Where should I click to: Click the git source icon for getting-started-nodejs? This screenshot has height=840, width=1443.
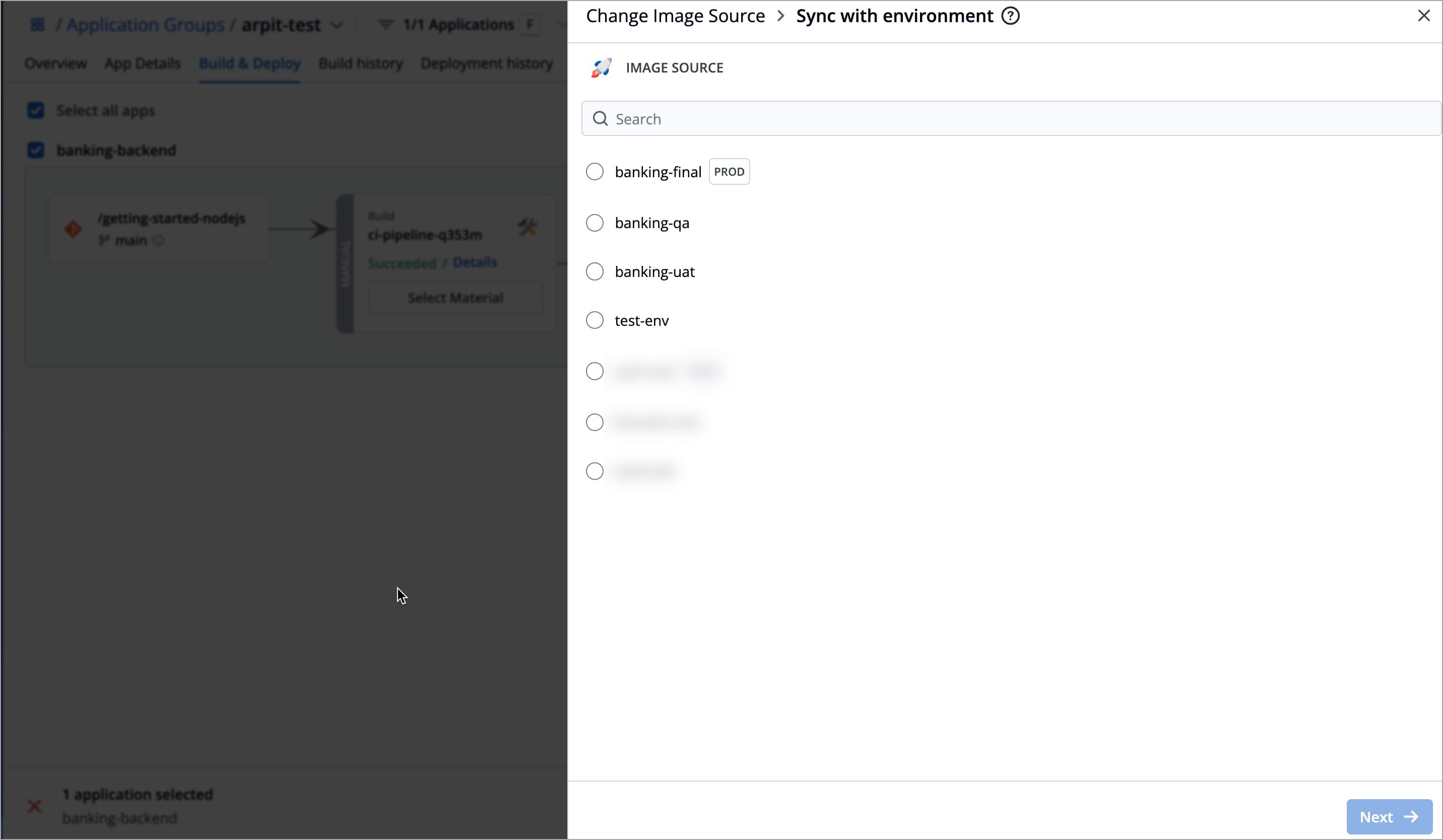click(73, 229)
